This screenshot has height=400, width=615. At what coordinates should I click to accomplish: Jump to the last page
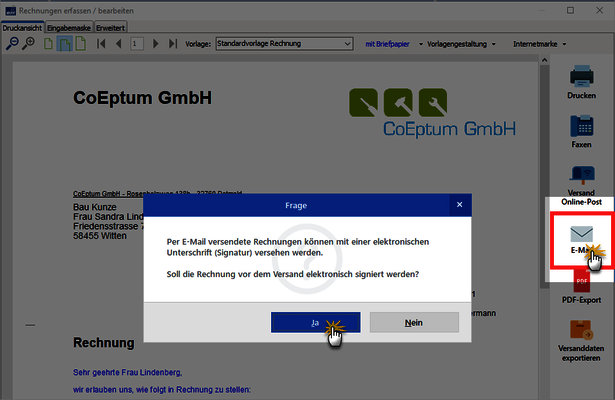click(173, 44)
